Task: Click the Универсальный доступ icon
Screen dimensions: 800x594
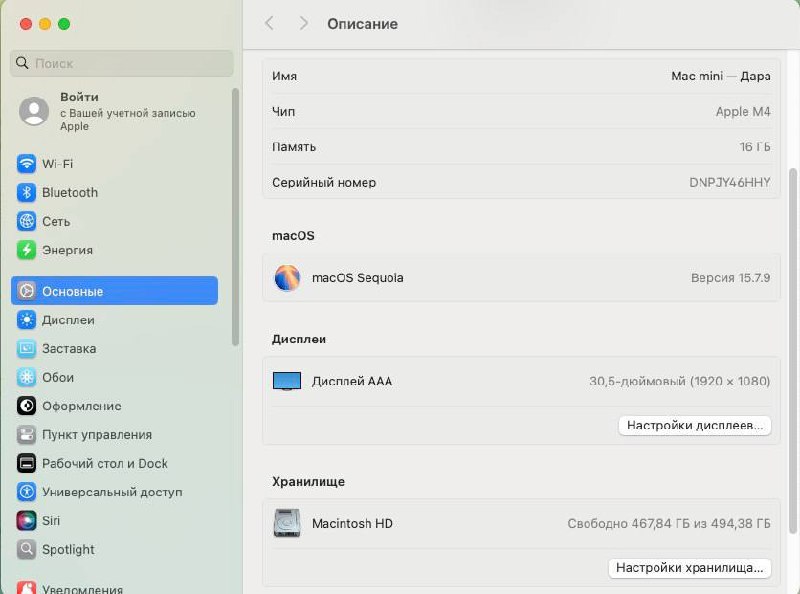Action: click(26, 492)
